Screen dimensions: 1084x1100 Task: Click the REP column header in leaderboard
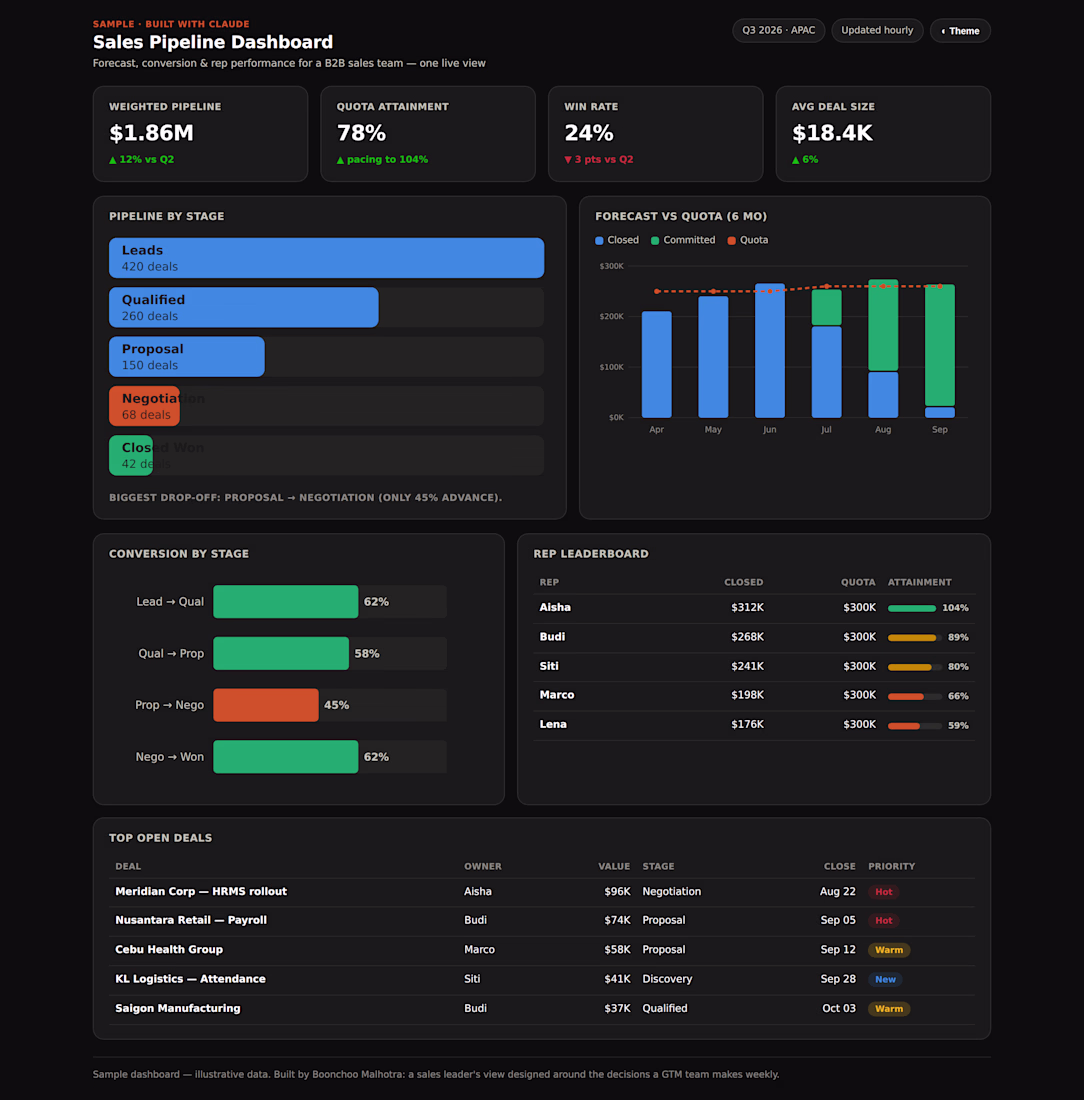(x=549, y=582)
